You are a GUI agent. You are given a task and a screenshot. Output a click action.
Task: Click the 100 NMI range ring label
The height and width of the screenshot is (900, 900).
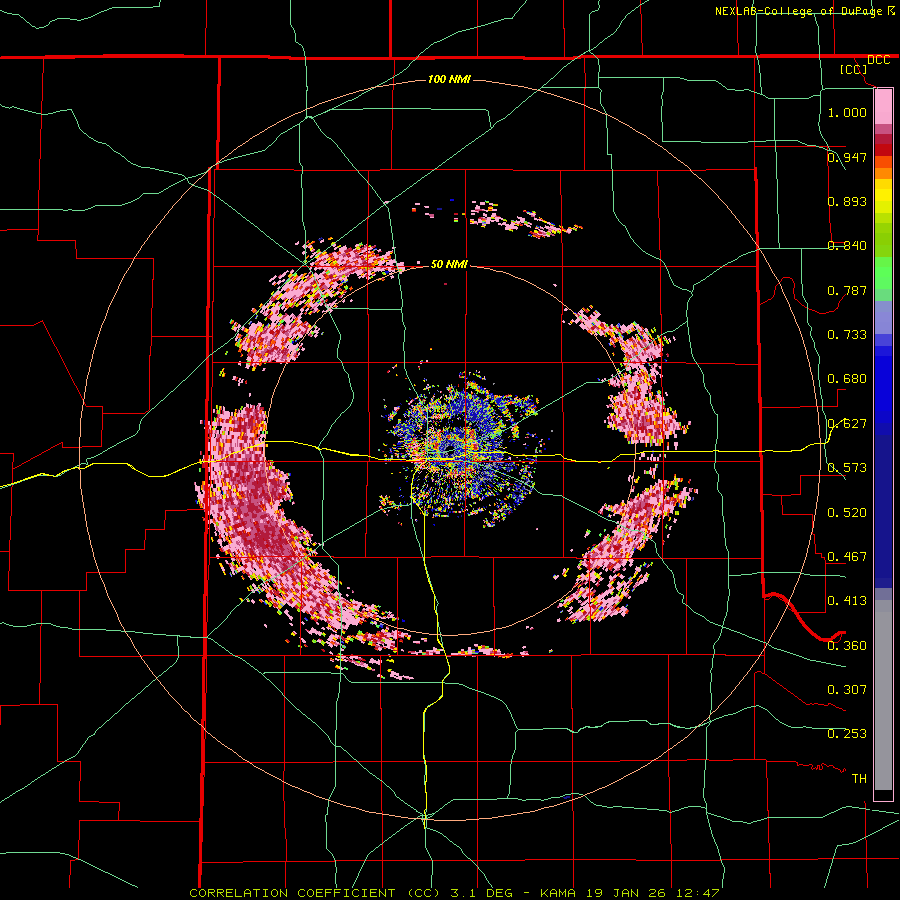tap(449, 79)
